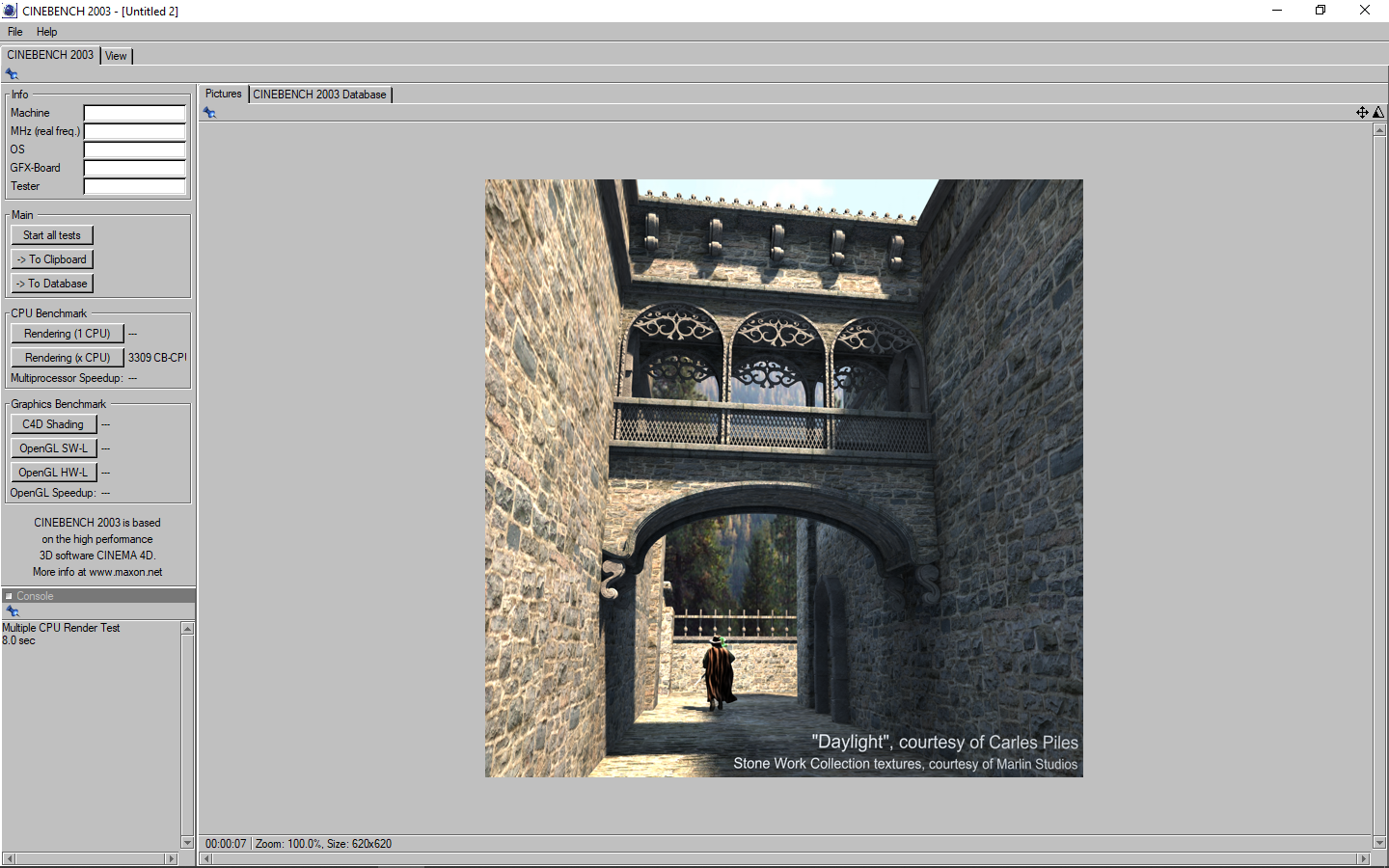Click the CINEBENCH app icon in title bar
Viewport: 1389px width, 868px height.
(x=10, y=11)
